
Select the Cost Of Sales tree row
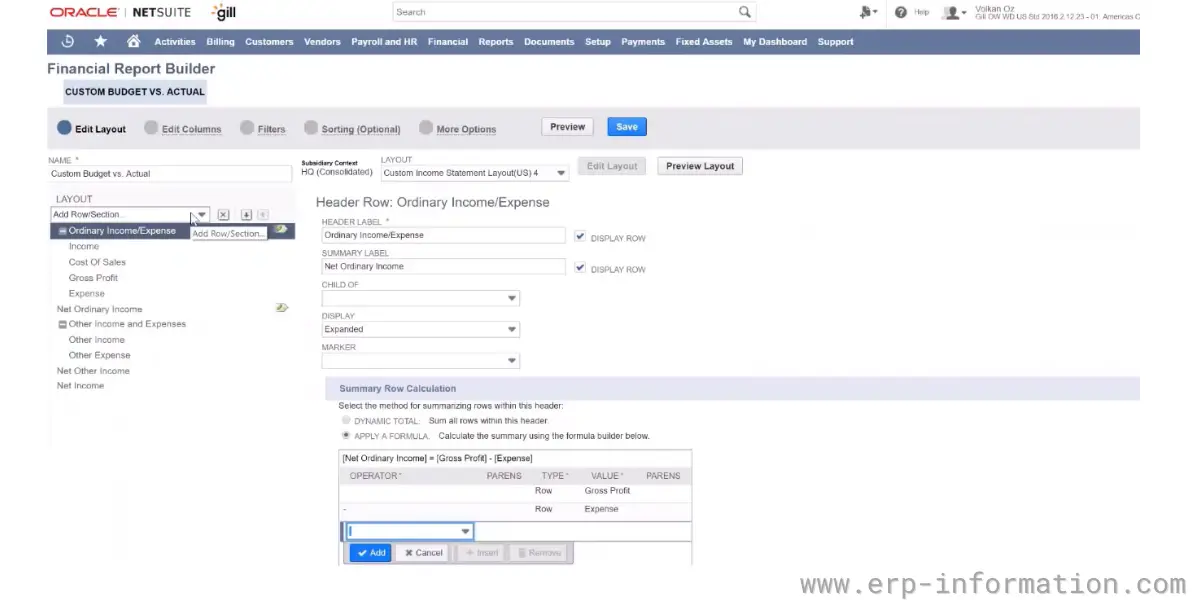point(97,262)
